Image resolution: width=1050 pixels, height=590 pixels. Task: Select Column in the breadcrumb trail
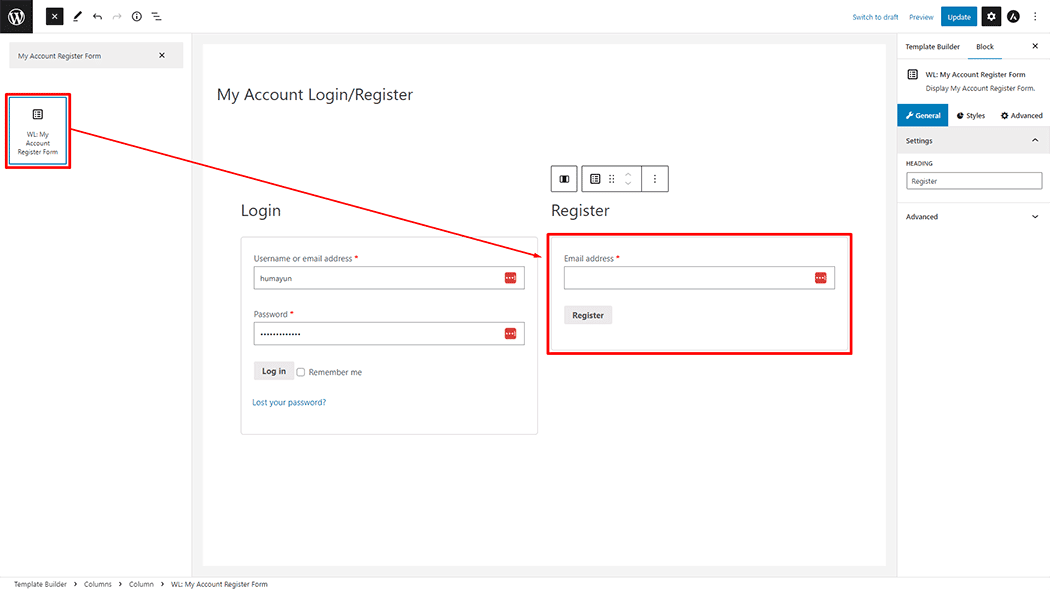click(x=141, y=583)
